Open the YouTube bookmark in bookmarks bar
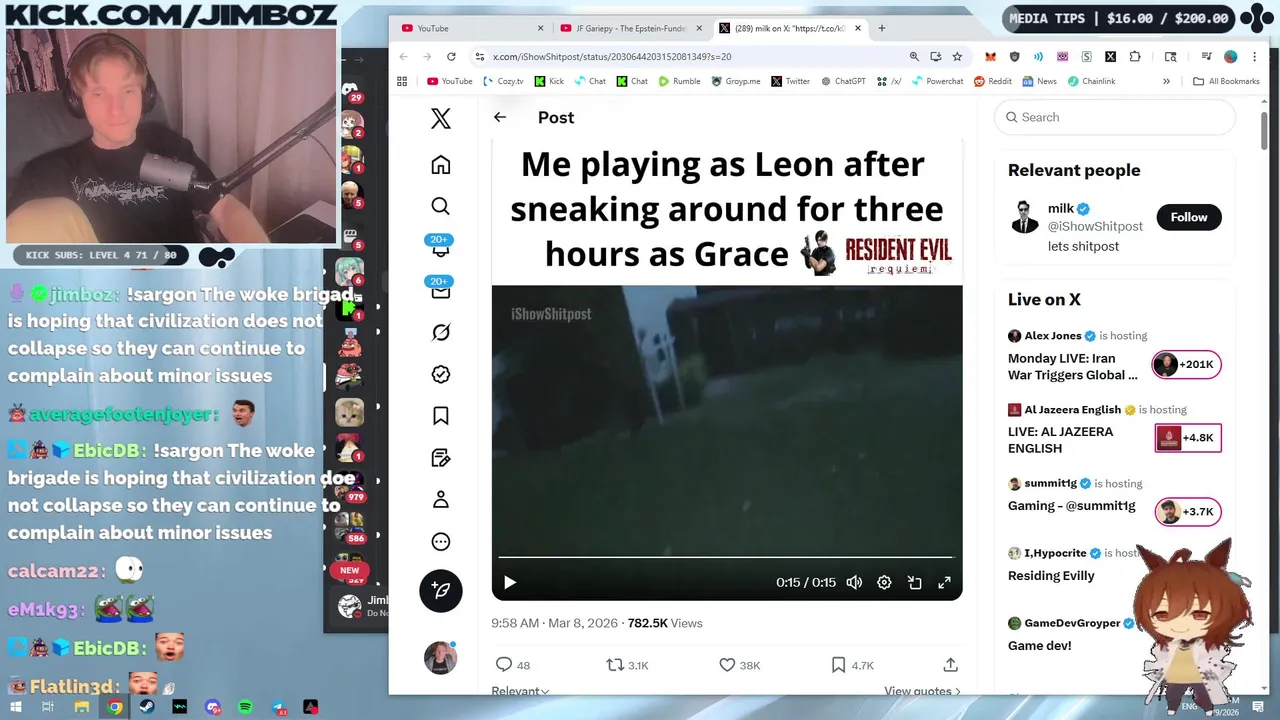This screenshot has width=1280, height=720. 449,81
